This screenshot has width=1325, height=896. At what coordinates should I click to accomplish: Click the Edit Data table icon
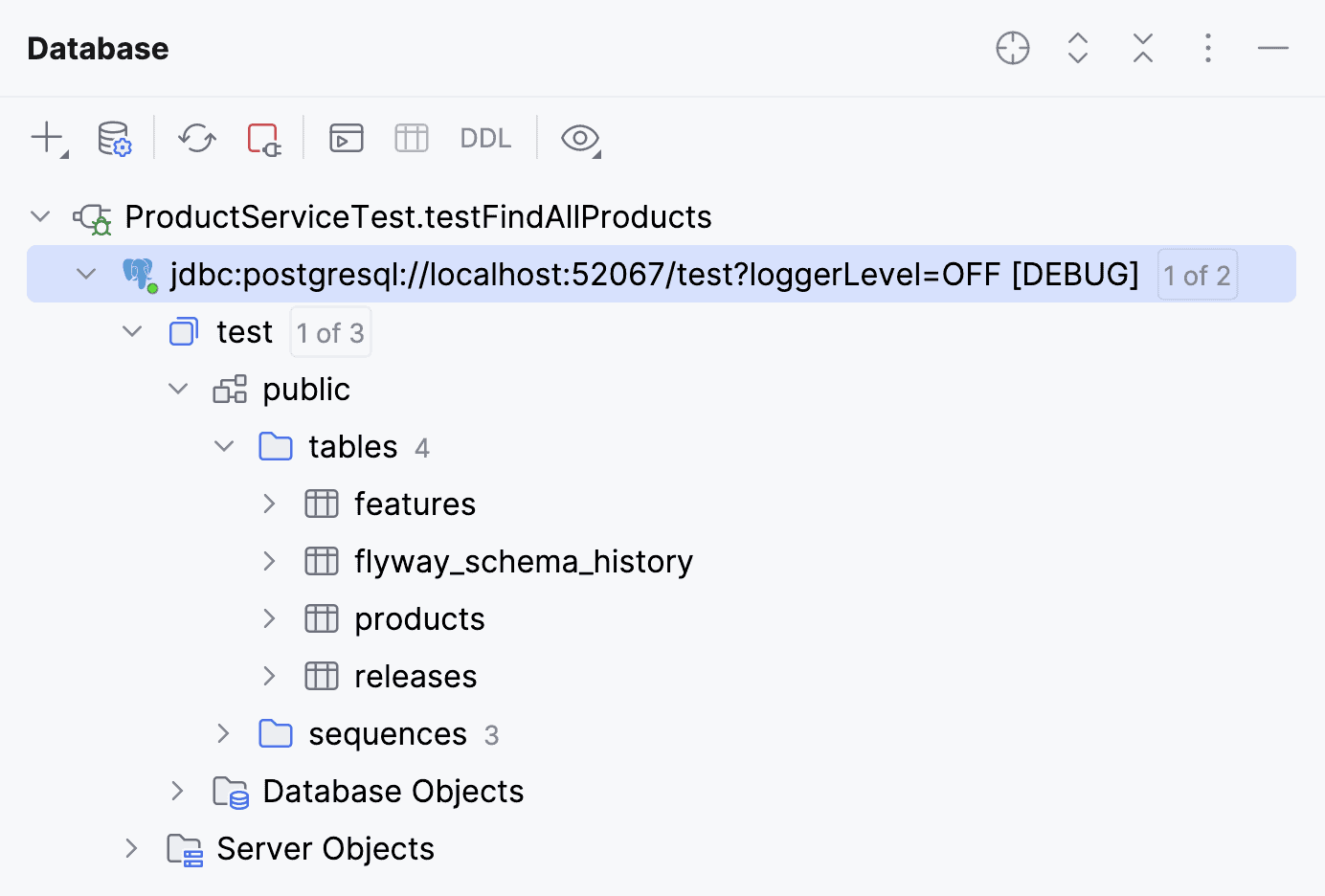click(x=412, y=138)
